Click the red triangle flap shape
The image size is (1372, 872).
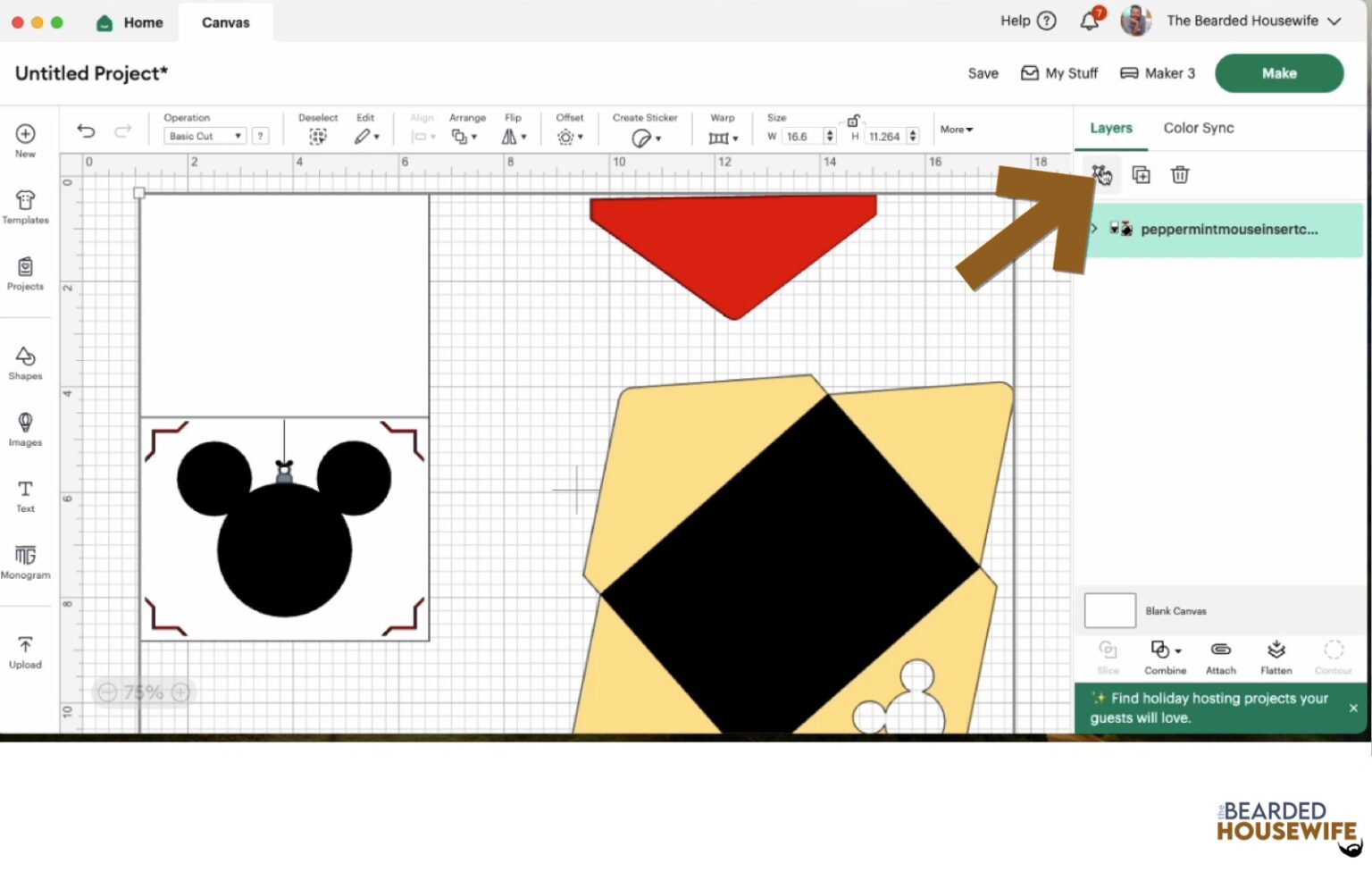(x=733, y=256)
